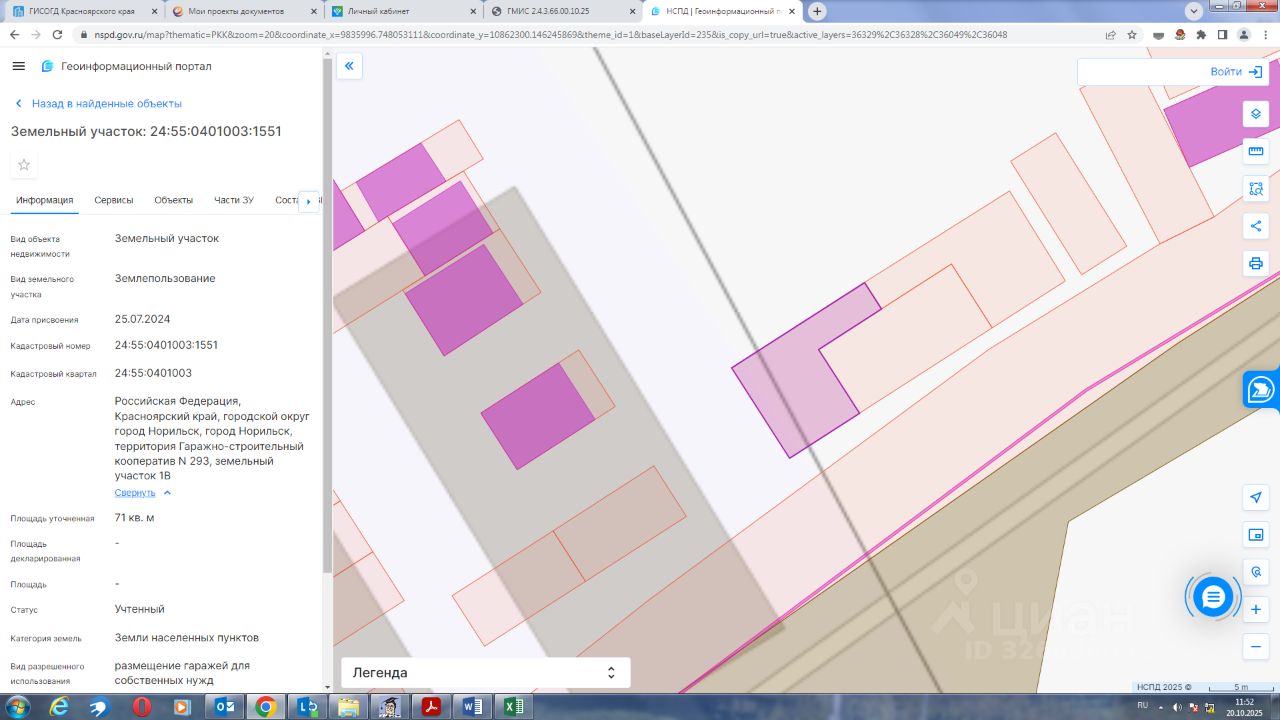This screenshot has height=720, width=1280.
Task: Open Microsoft Word from the taskbar
Action: coord(471,707)
